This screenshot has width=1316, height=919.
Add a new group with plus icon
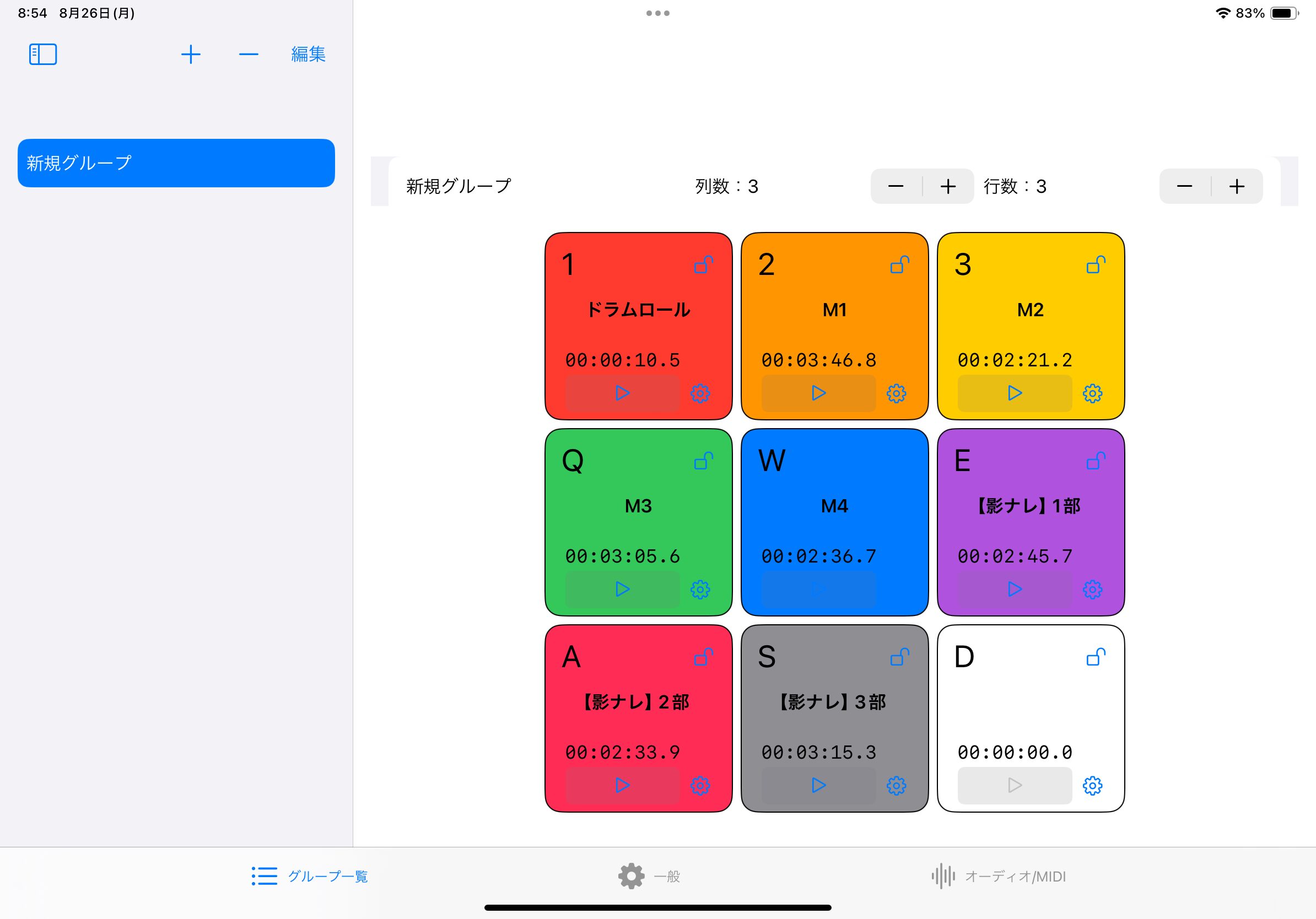190,55
